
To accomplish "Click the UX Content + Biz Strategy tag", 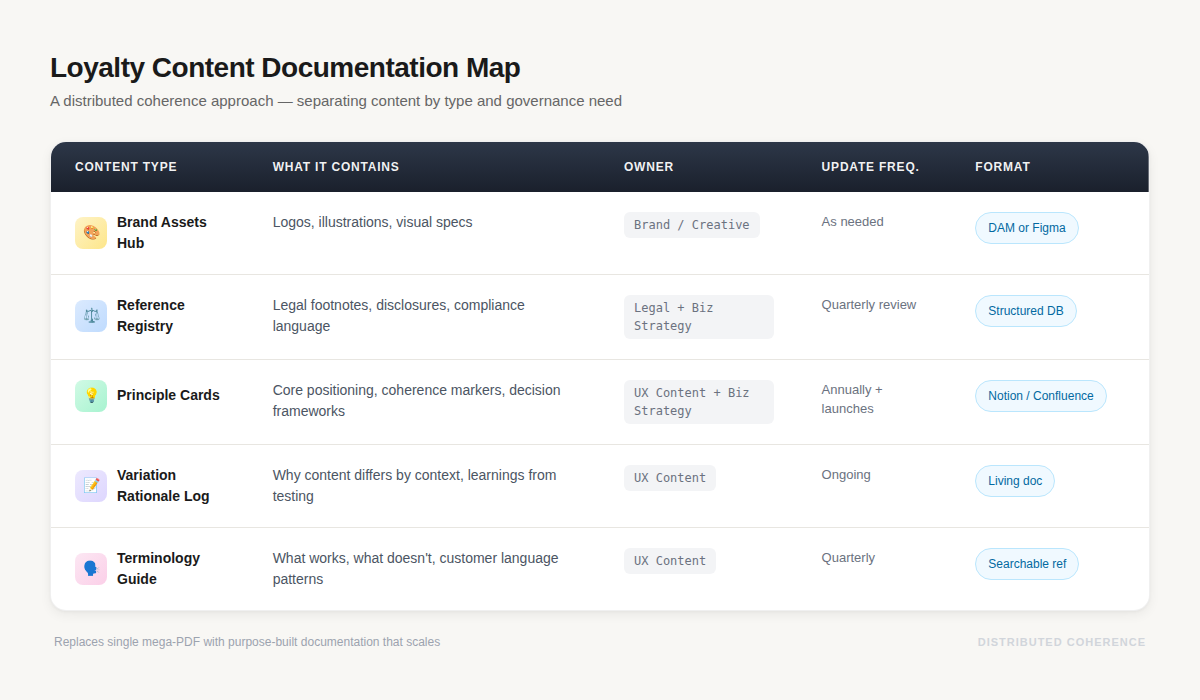I will click(x=698, y=401).
